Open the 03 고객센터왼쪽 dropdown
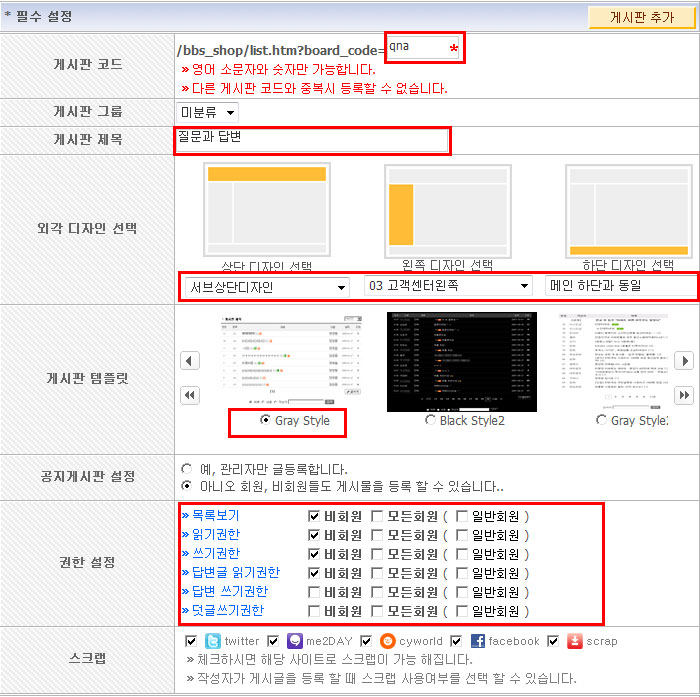 click(448, 286)
